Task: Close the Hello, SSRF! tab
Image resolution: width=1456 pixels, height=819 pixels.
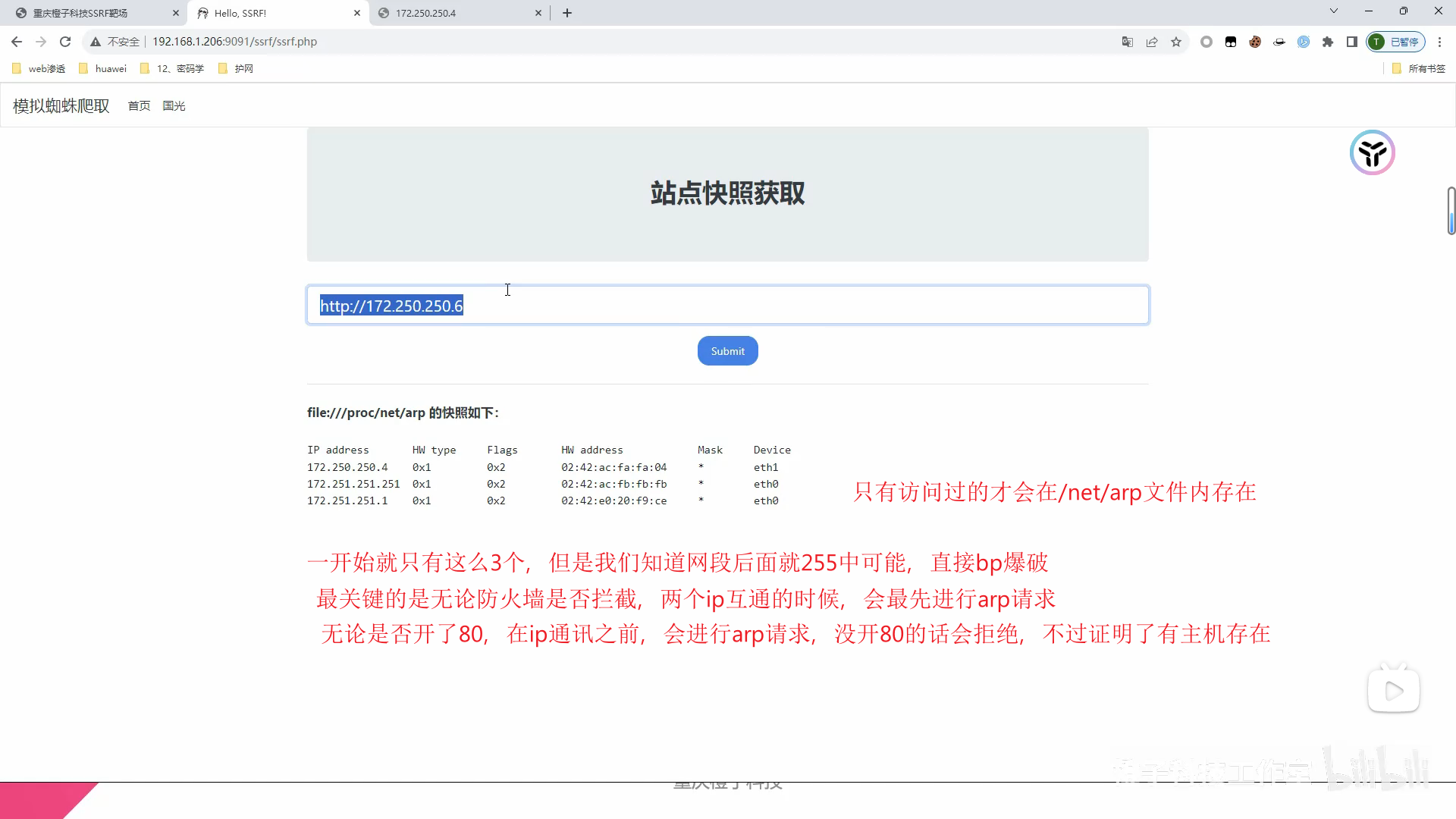Action: (357, 13)
